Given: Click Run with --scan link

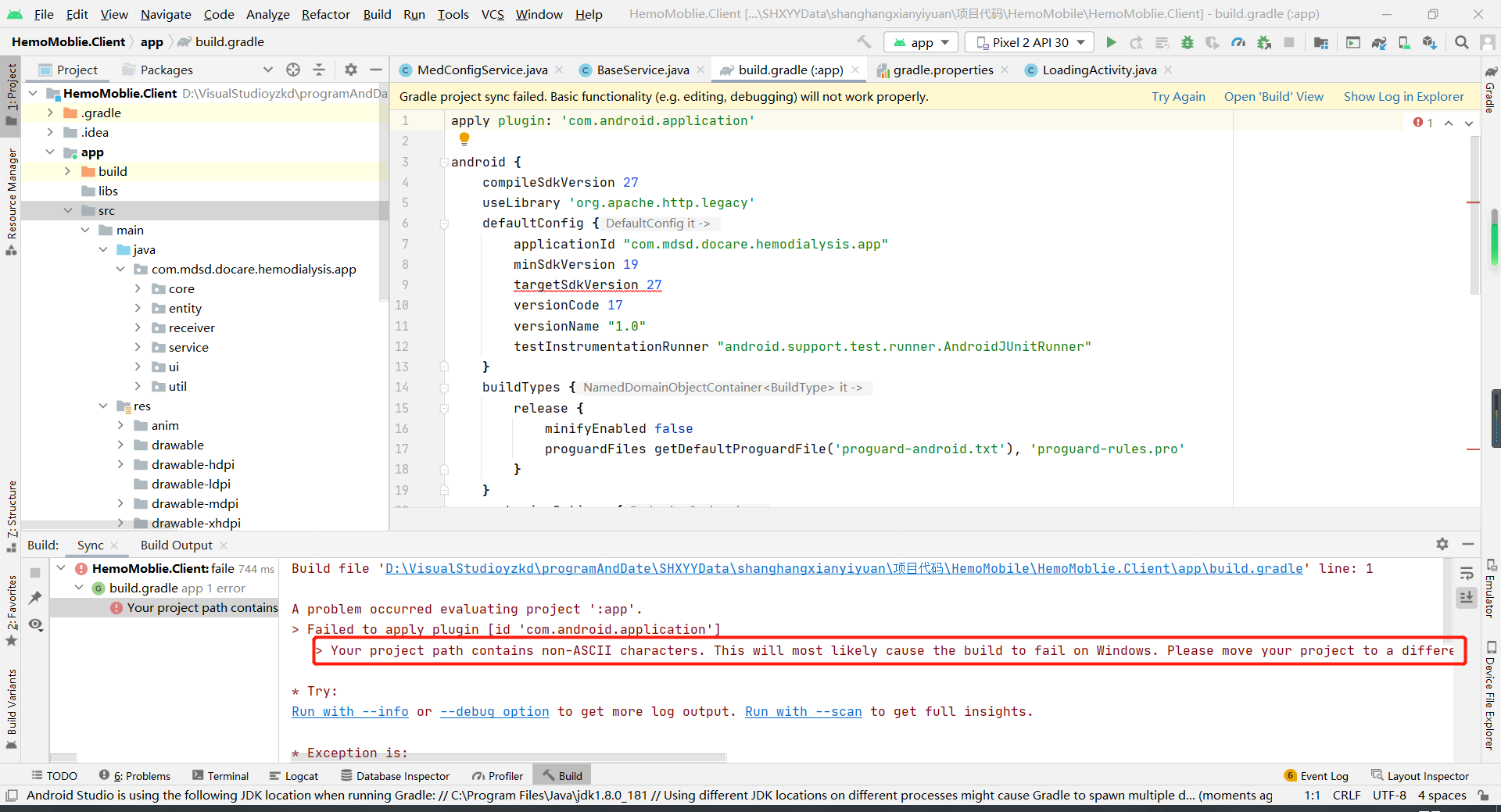Looking at the screenshot, I should (x=803, y=711).
